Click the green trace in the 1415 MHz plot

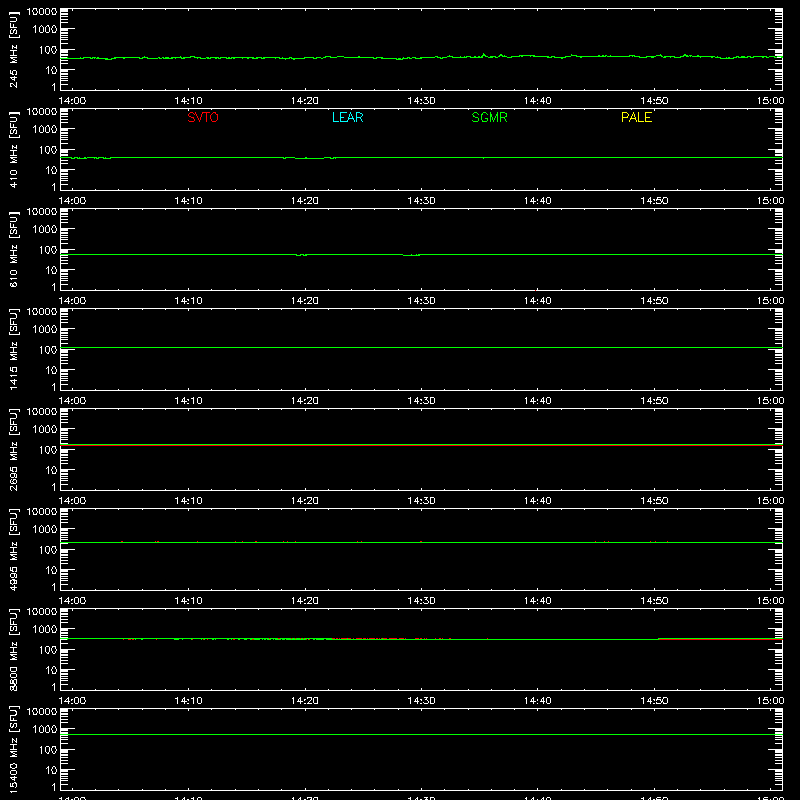pyautogui.click(x=421, y=347)
